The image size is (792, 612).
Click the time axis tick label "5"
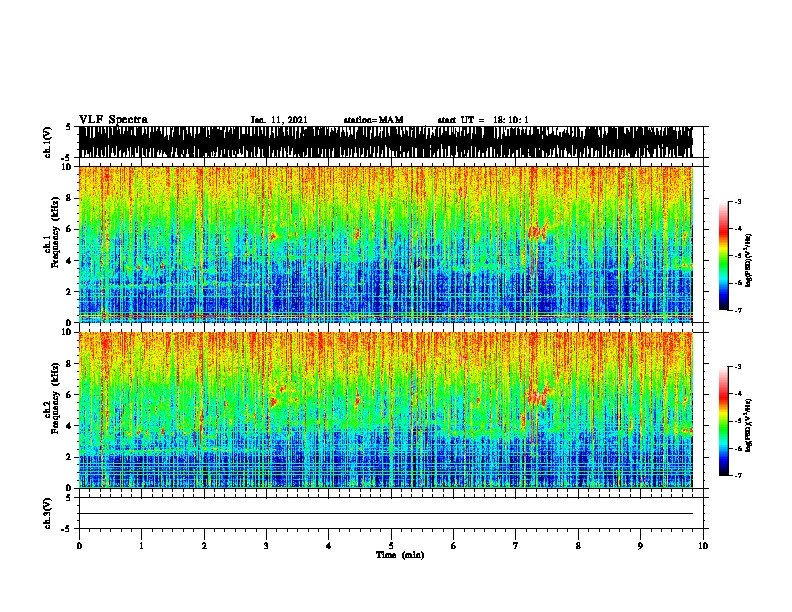tap(391, 546)
